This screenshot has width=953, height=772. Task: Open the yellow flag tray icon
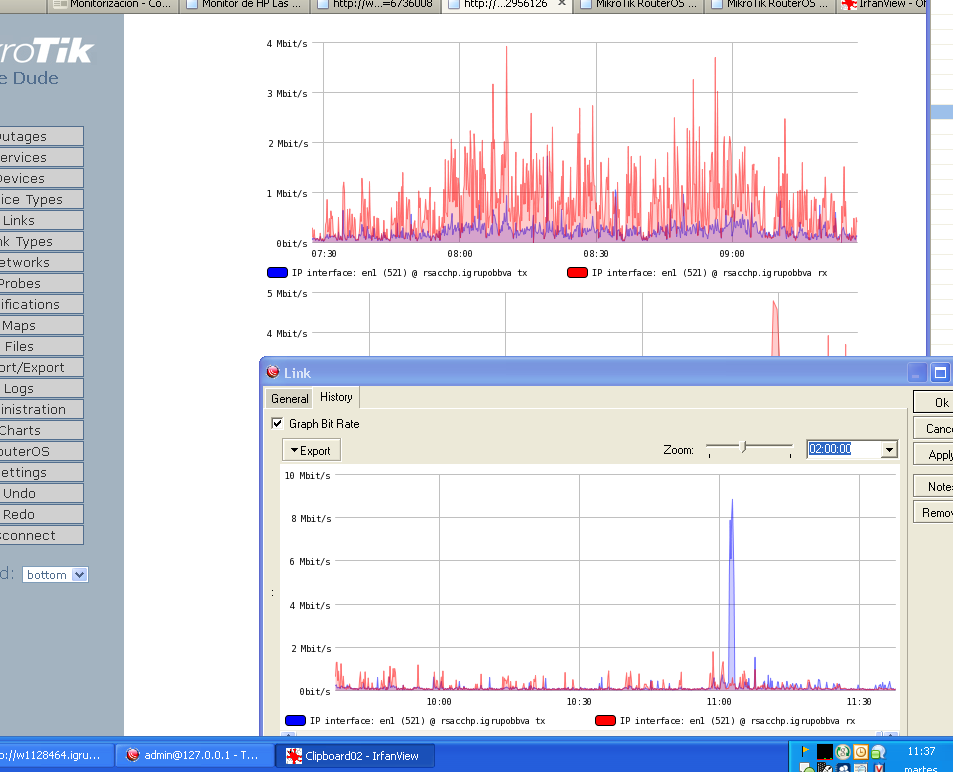805,751
